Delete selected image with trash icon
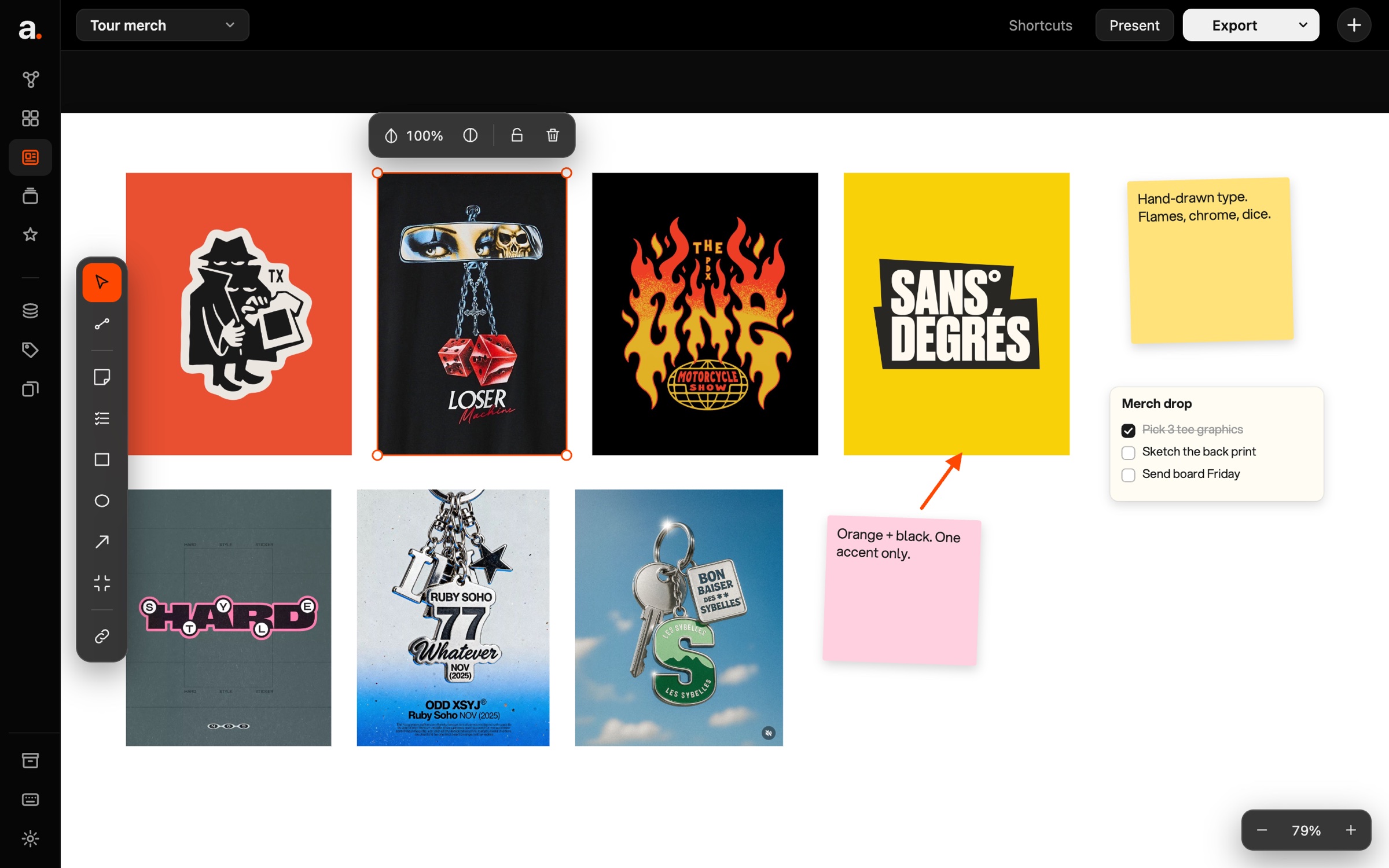Screen dimensions: 1389x868 (x=553, y=135)
